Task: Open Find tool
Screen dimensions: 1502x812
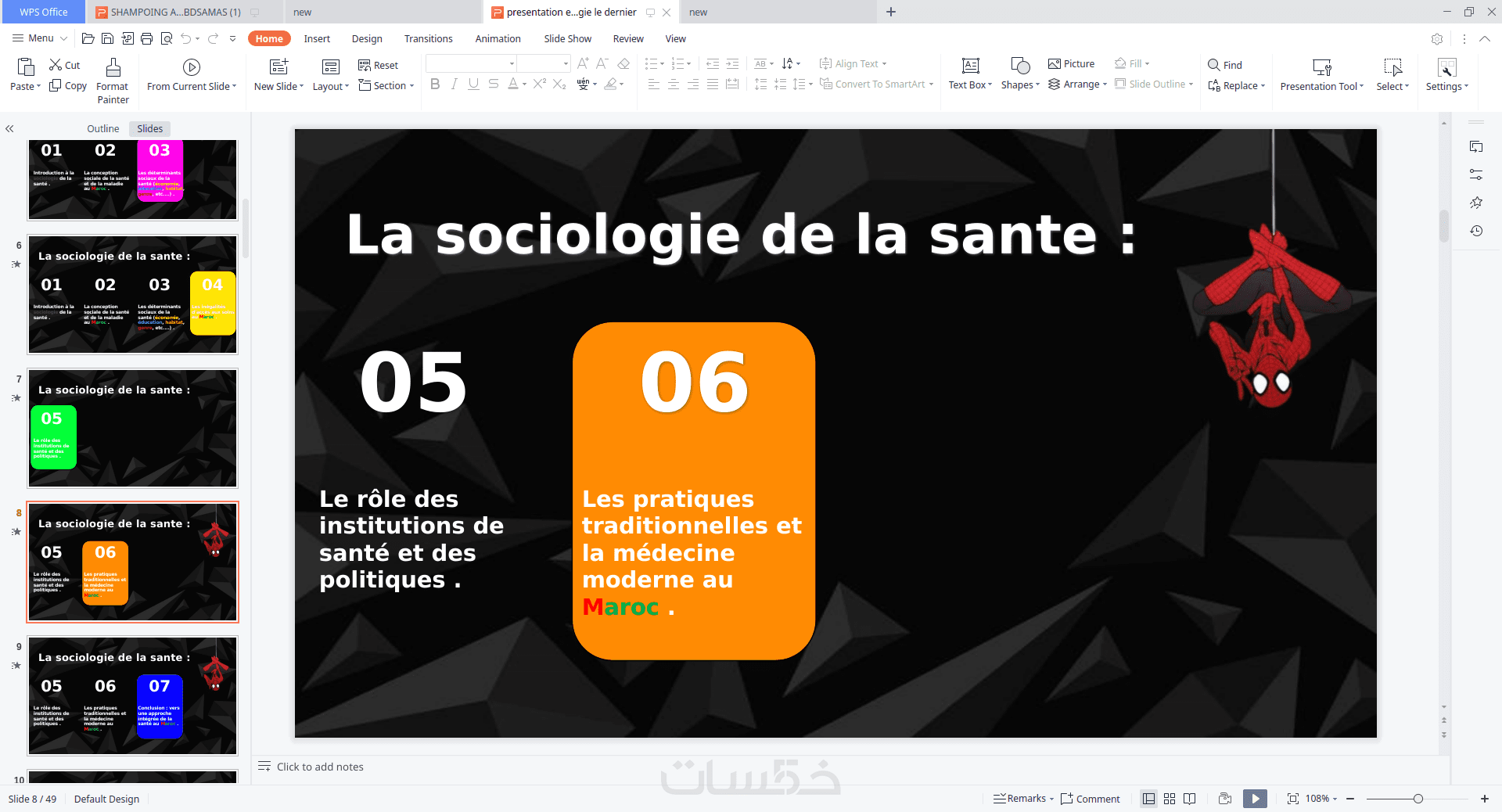Action: (1225, 65)
